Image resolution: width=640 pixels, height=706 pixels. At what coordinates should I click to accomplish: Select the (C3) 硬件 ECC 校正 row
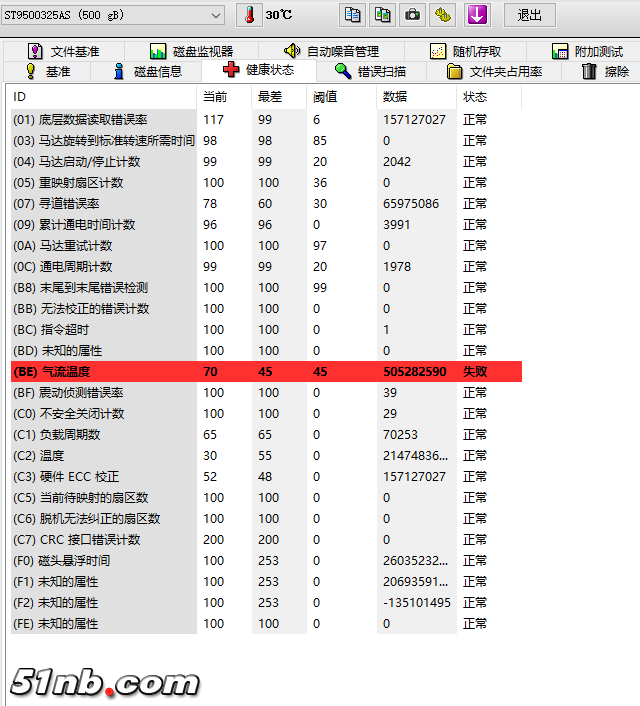[x=266, y=477]
